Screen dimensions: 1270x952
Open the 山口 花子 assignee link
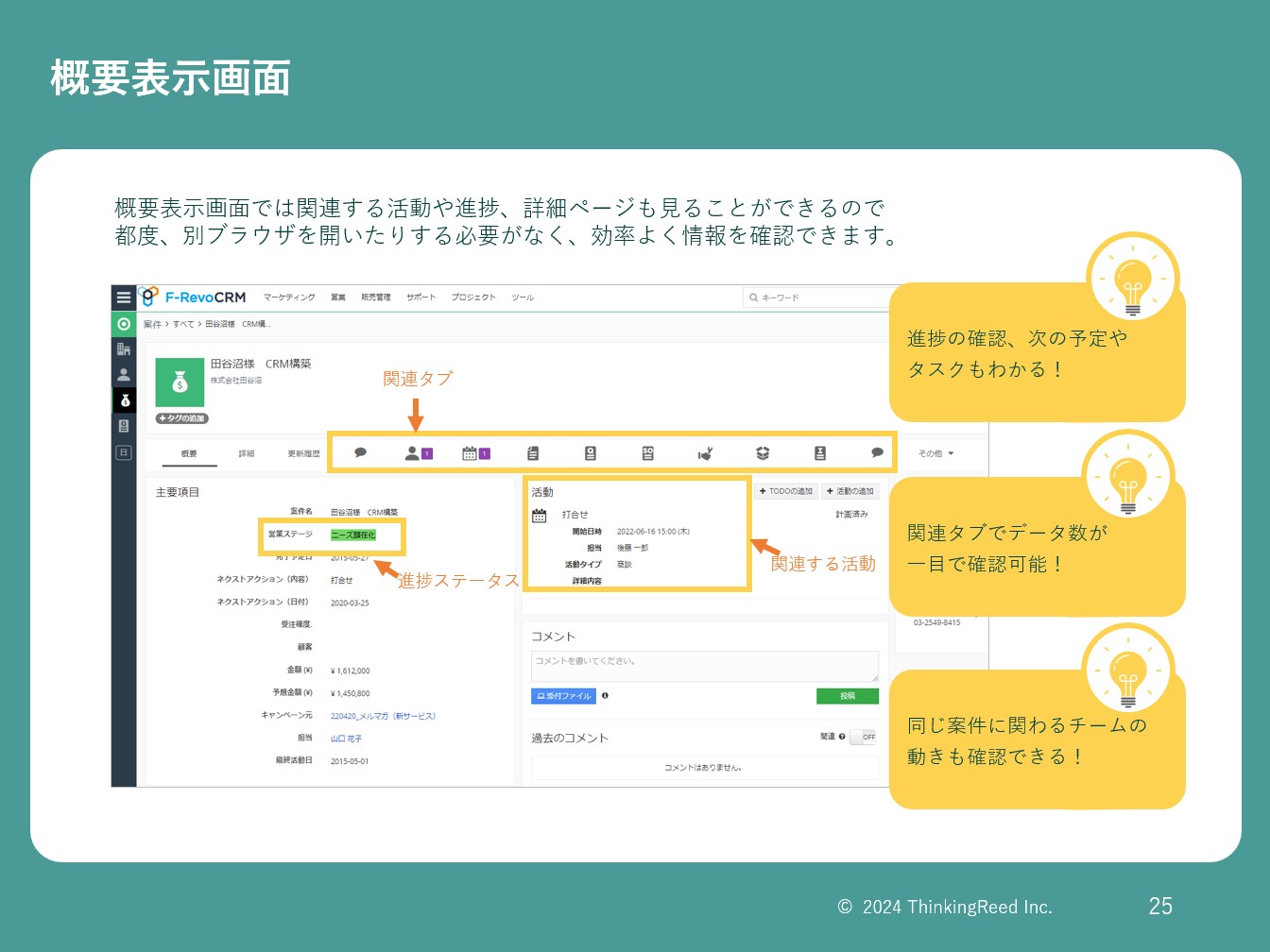(346, 739)
